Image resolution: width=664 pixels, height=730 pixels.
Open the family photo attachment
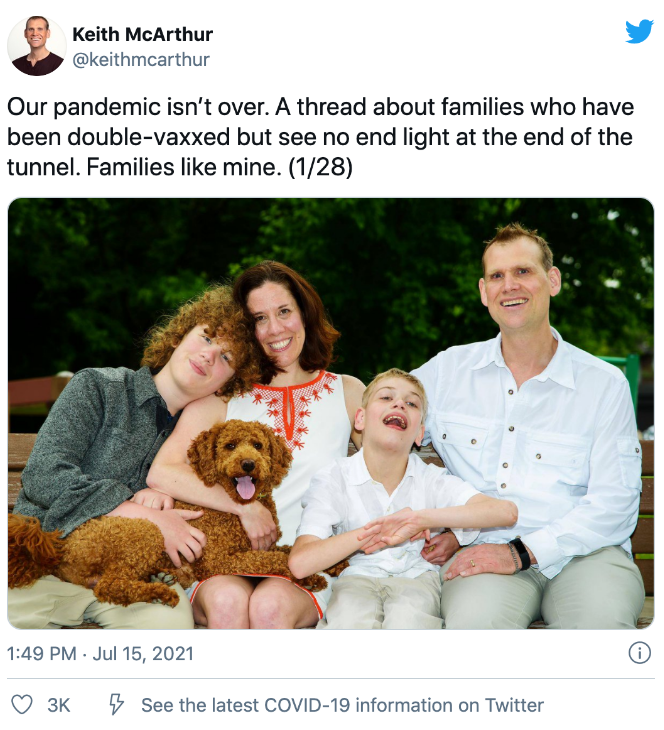click(331, 413)
